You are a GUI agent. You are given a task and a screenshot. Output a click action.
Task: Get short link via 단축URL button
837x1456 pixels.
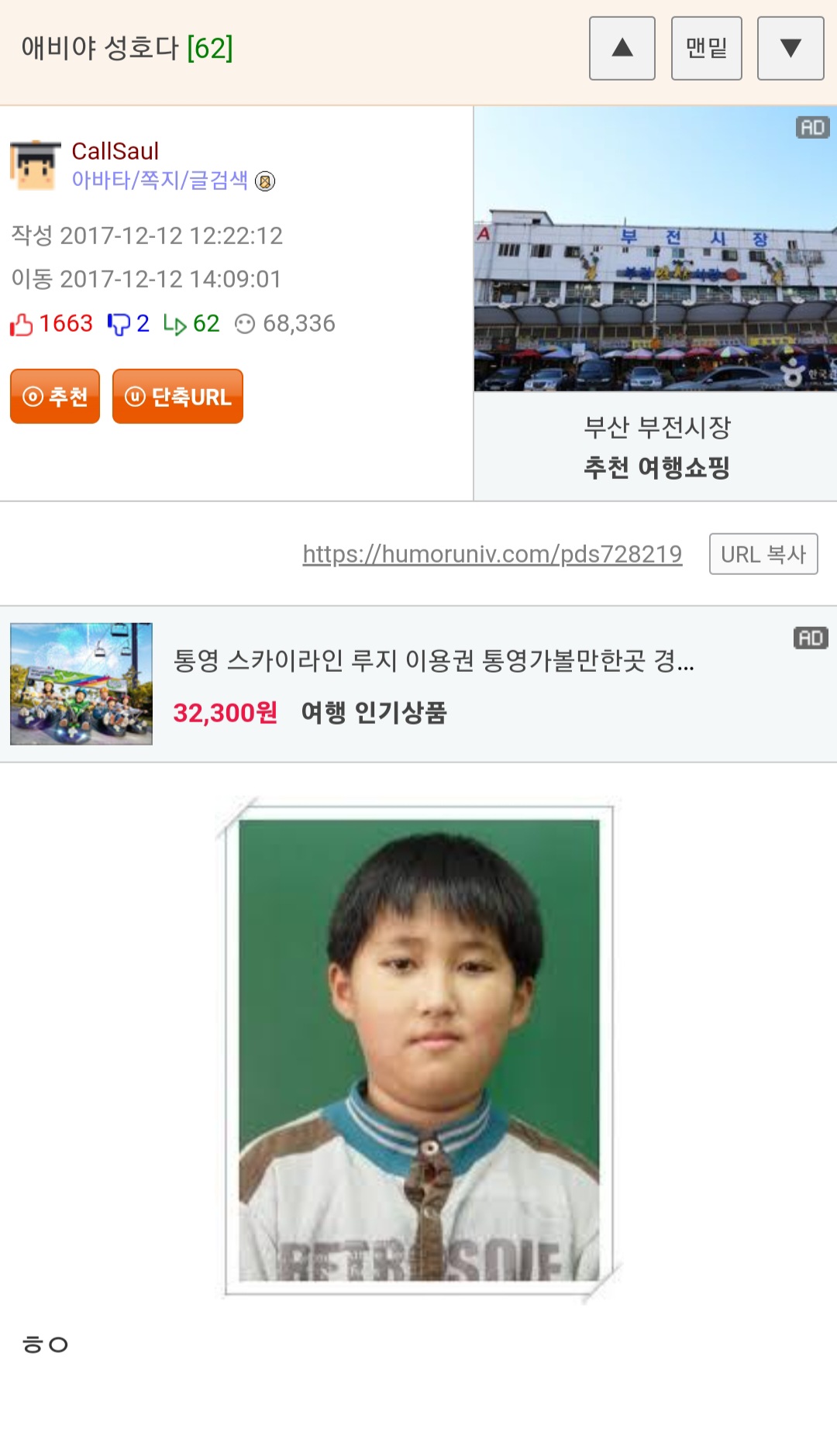tap(177, 396)
